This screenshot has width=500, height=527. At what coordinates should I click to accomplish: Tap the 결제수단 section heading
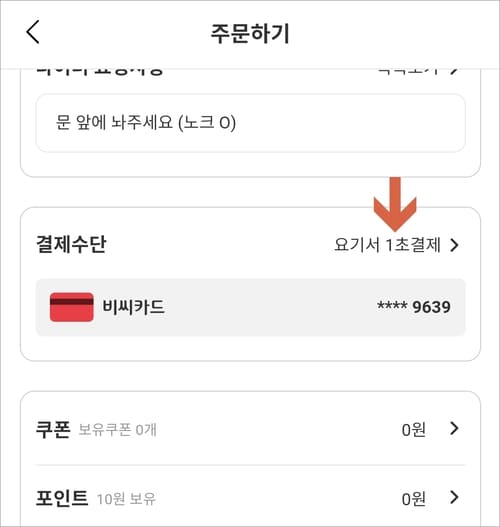[71, 244]
